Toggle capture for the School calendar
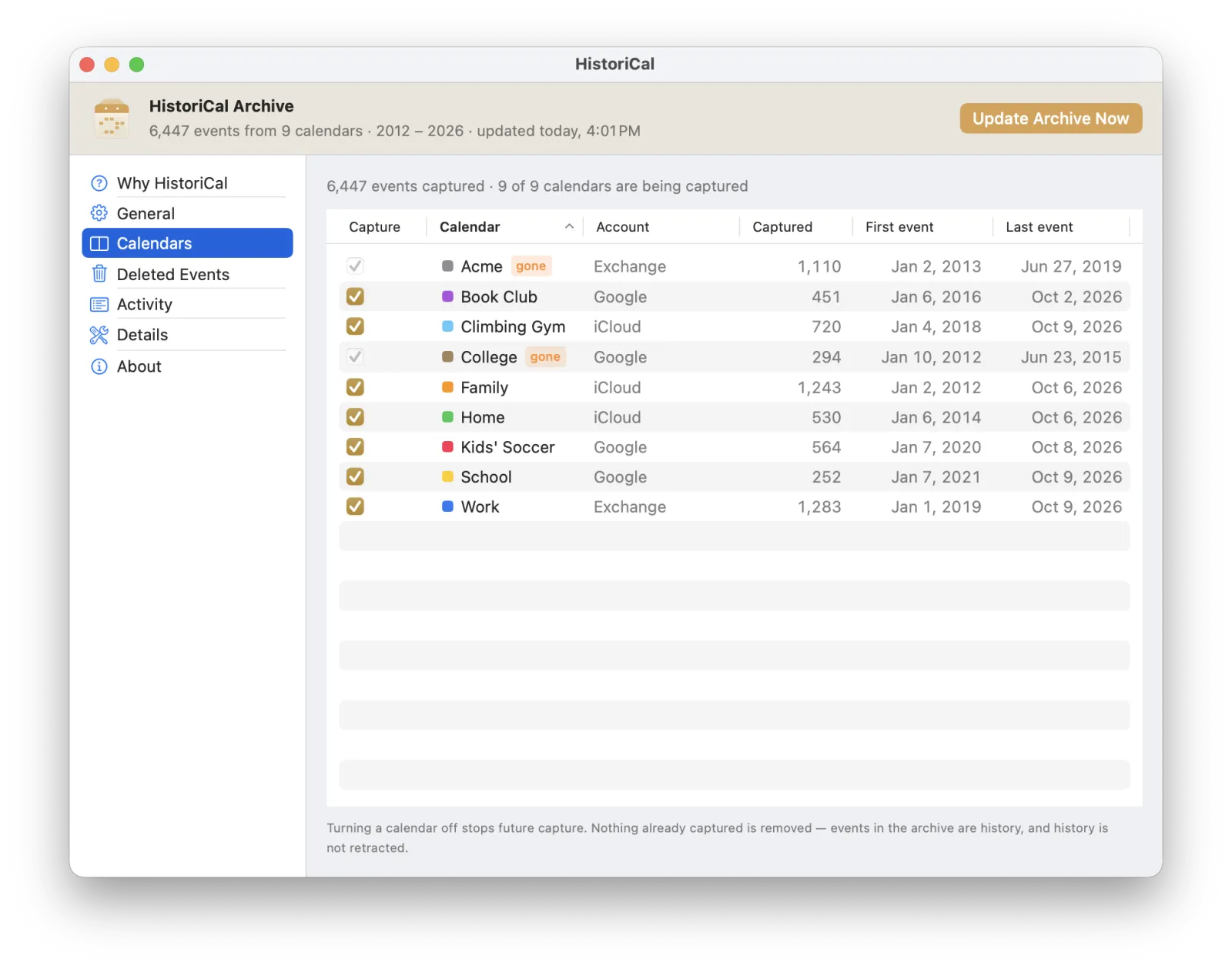The width and height of the screenshot is (1232, 969). click(355, 476)
